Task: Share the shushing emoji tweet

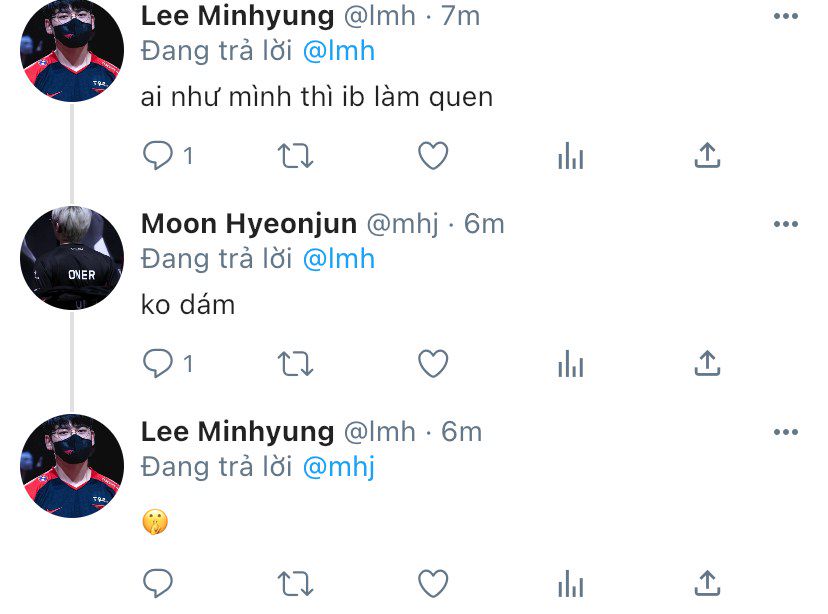Action: (707, 581)
